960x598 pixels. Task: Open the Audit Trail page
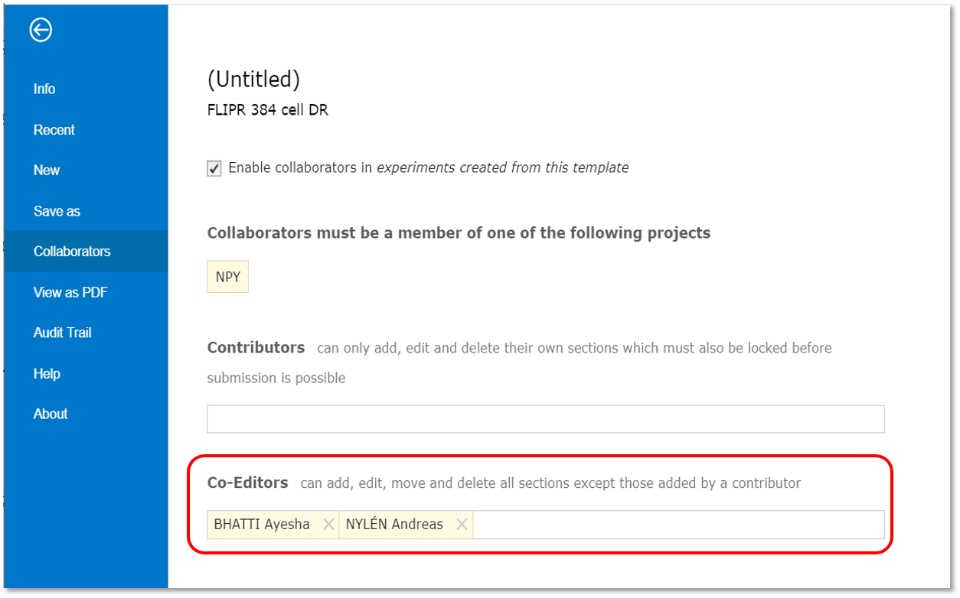[62, 332]
